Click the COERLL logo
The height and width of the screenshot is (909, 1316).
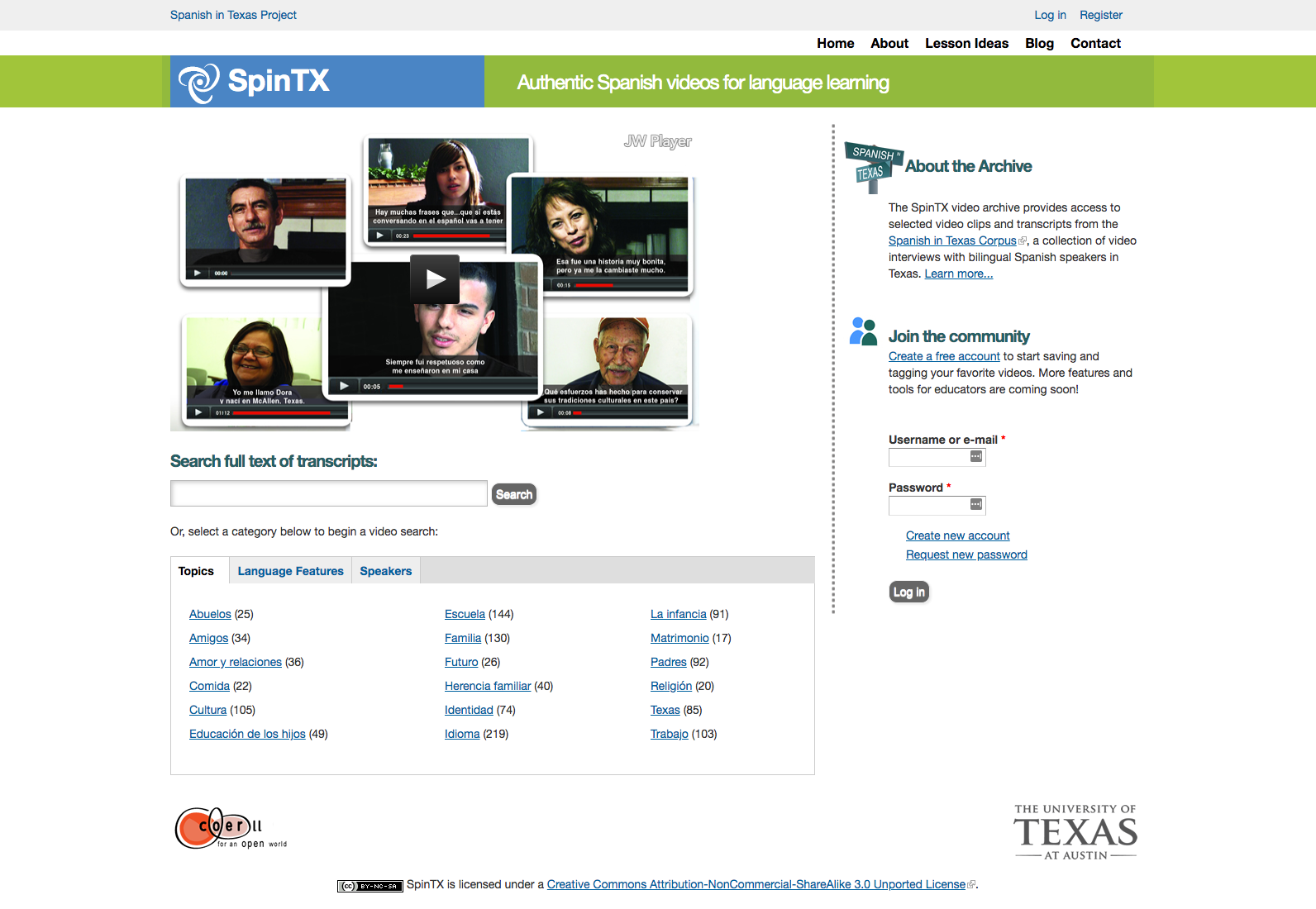[231, 828]
